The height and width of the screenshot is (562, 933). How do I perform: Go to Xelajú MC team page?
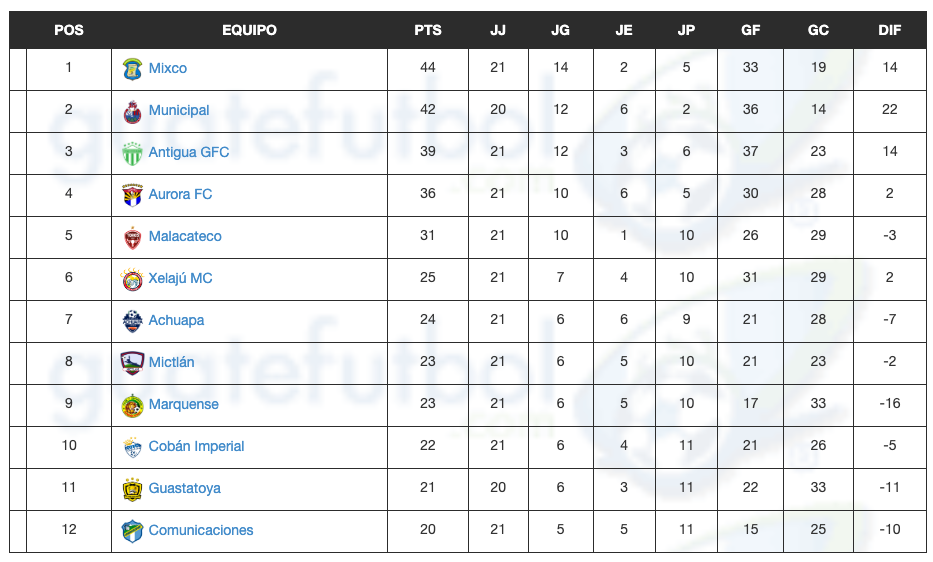click(180, 278)
